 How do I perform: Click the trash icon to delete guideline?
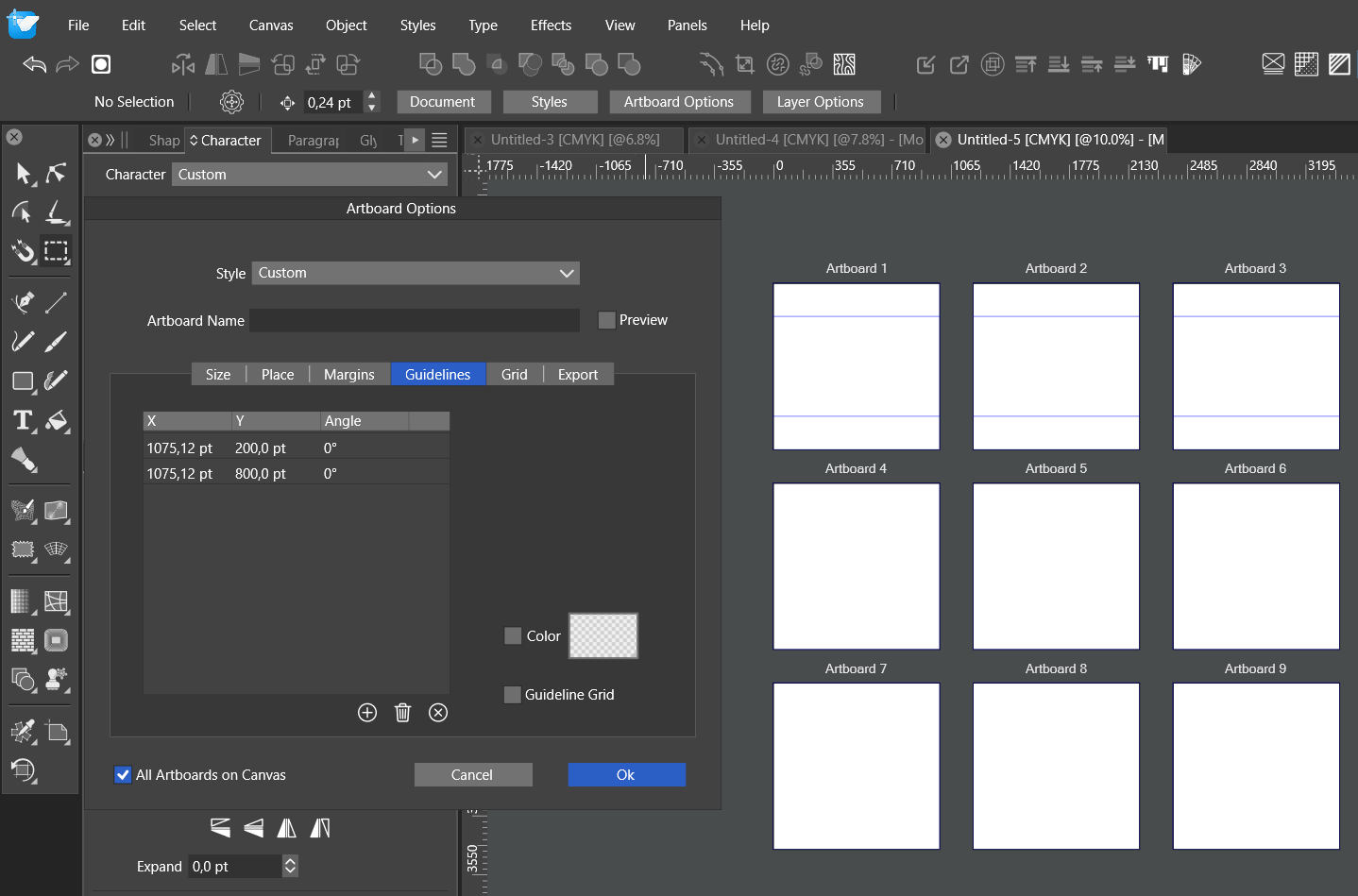point(402,713)
